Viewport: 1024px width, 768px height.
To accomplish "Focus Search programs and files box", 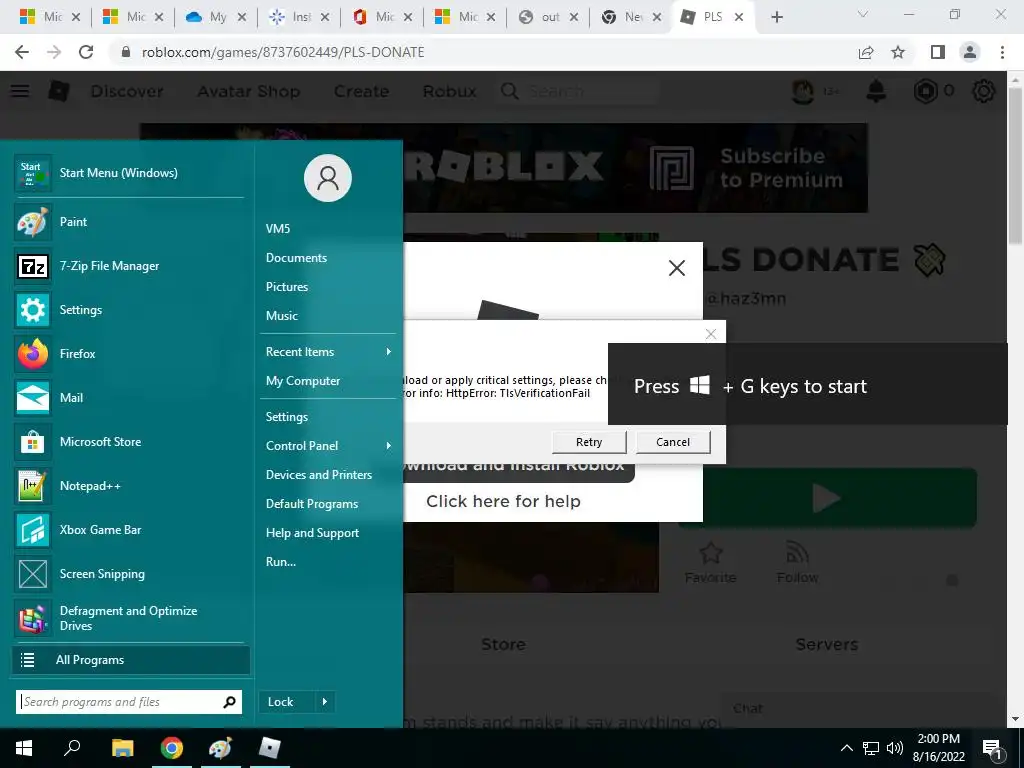I will coord(129,702).
